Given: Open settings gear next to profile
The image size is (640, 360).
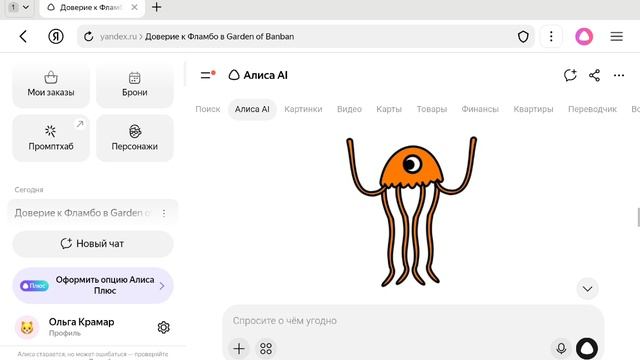Looking at the screenshot, I should (x=164, y=327).
